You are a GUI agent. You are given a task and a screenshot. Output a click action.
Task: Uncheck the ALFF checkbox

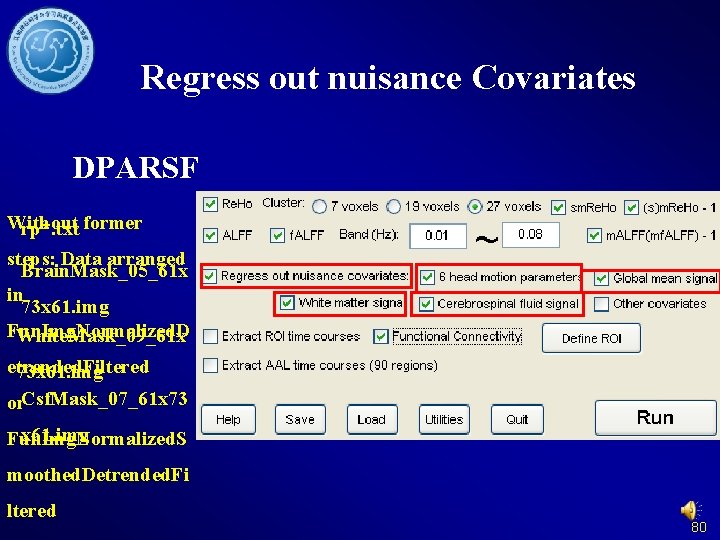(210, 236)
